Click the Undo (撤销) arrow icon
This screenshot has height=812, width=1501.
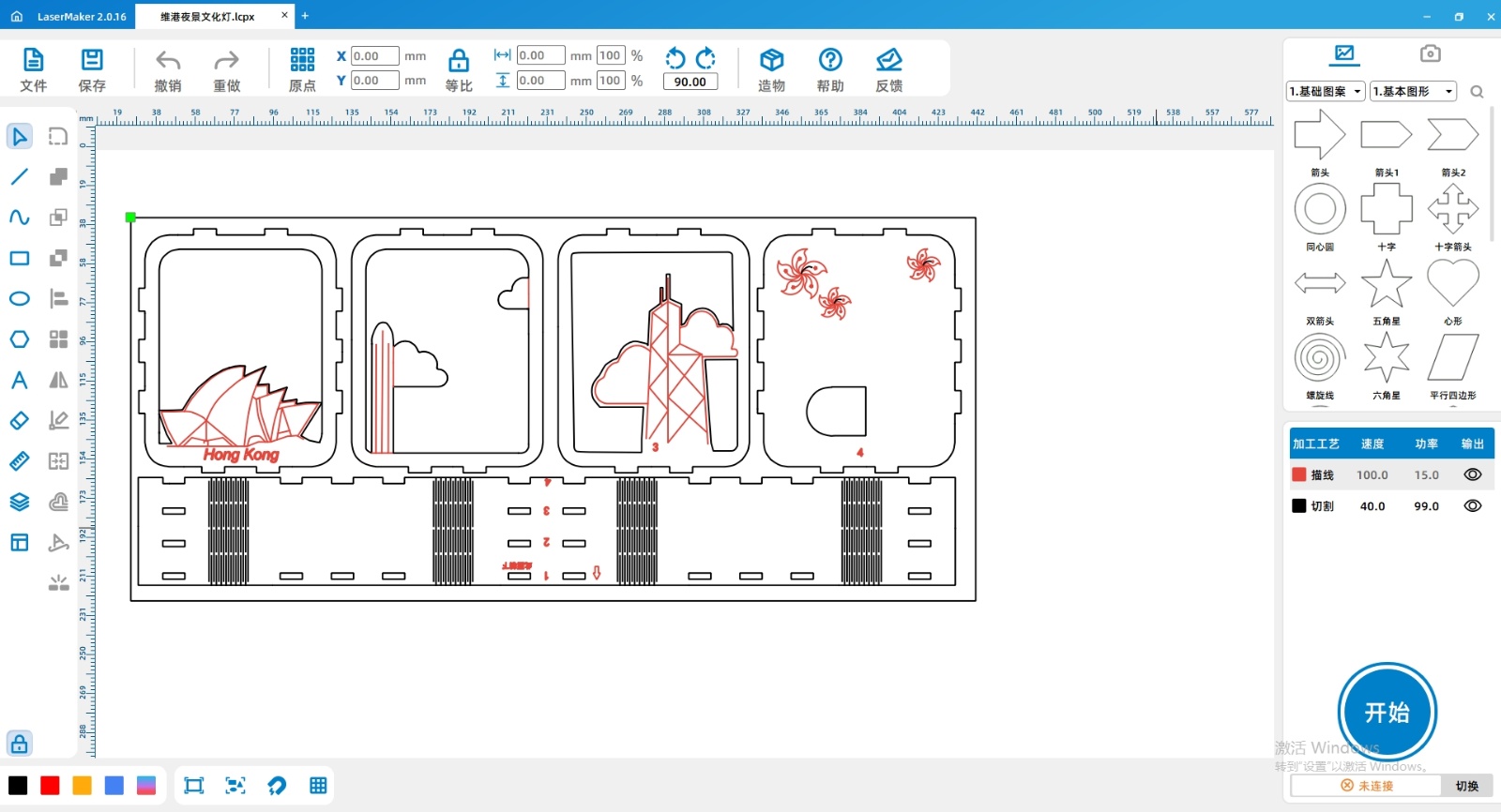tap(168, 62)
